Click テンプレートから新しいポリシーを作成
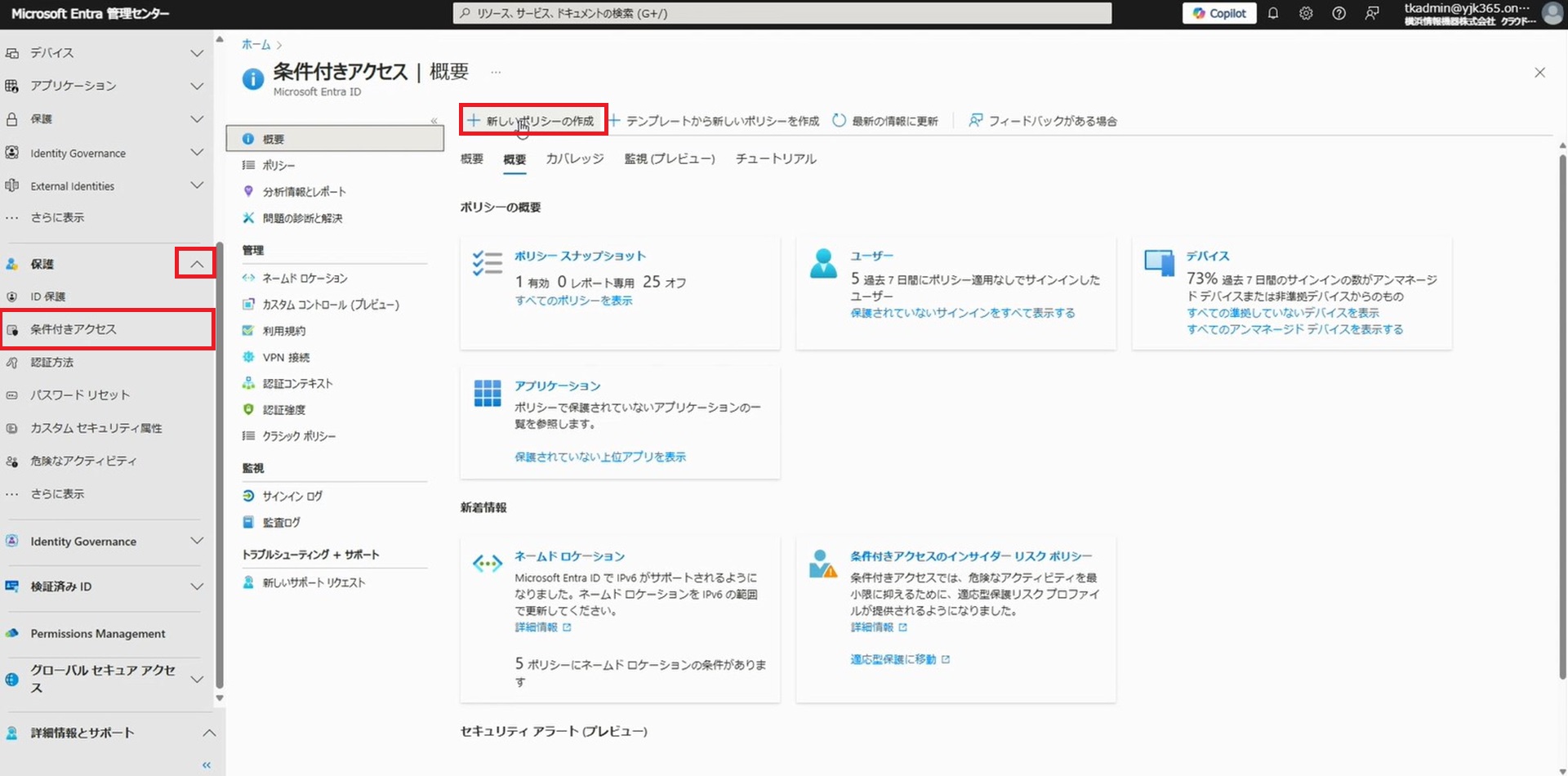This screenshot has width=1568, height=776. pyautogui.click(x=713, y=121)
